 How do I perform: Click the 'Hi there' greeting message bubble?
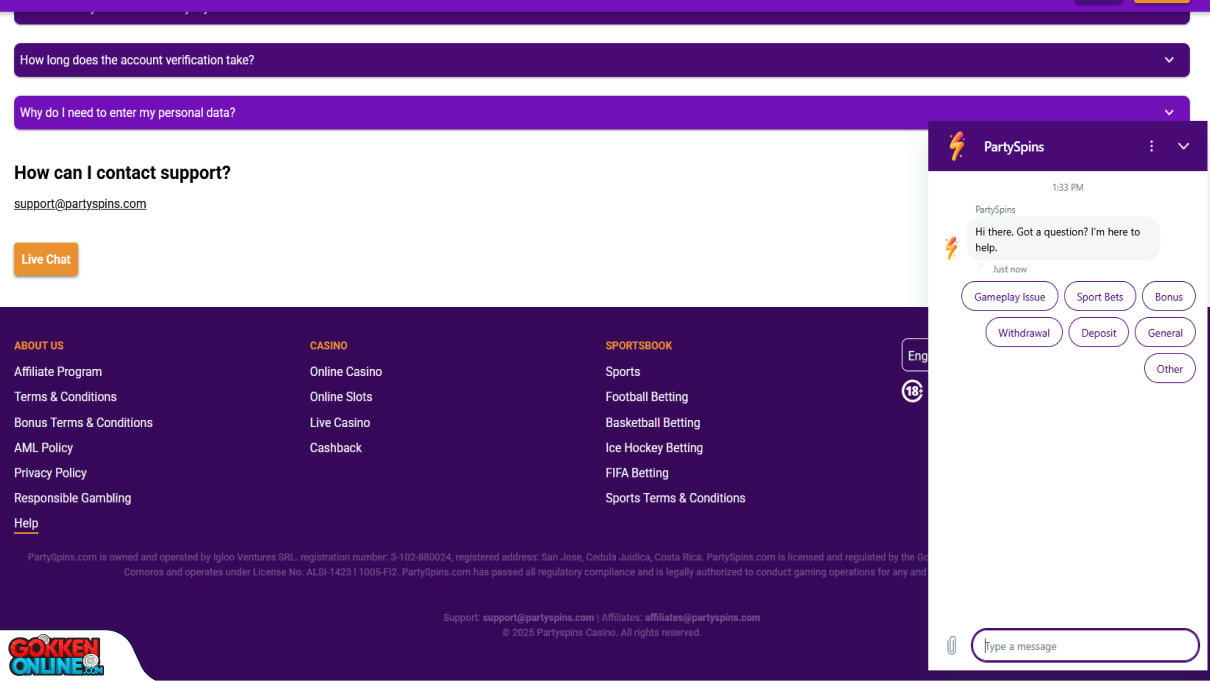click(1064, 239)
